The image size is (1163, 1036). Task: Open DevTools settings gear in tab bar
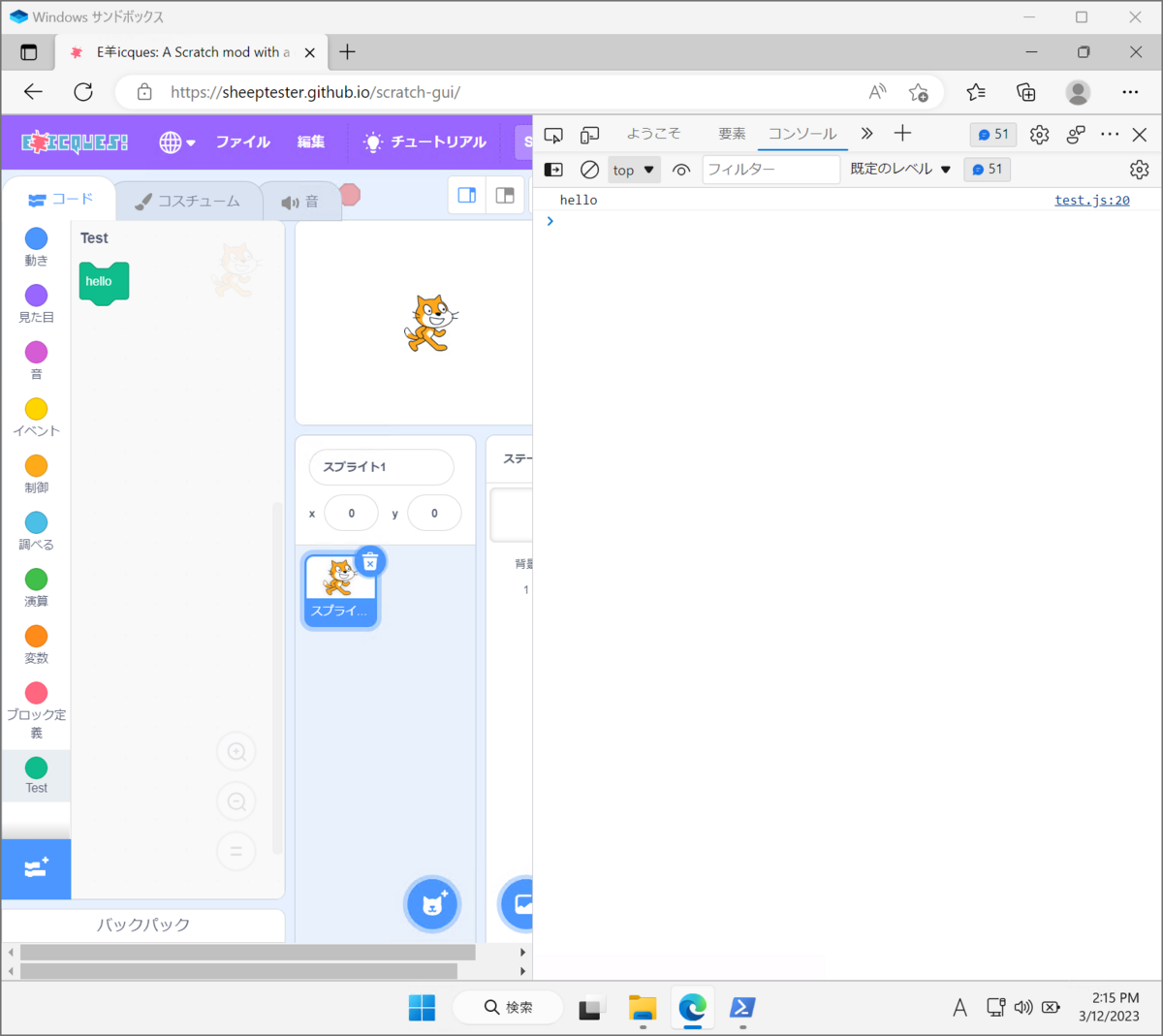1039,135
